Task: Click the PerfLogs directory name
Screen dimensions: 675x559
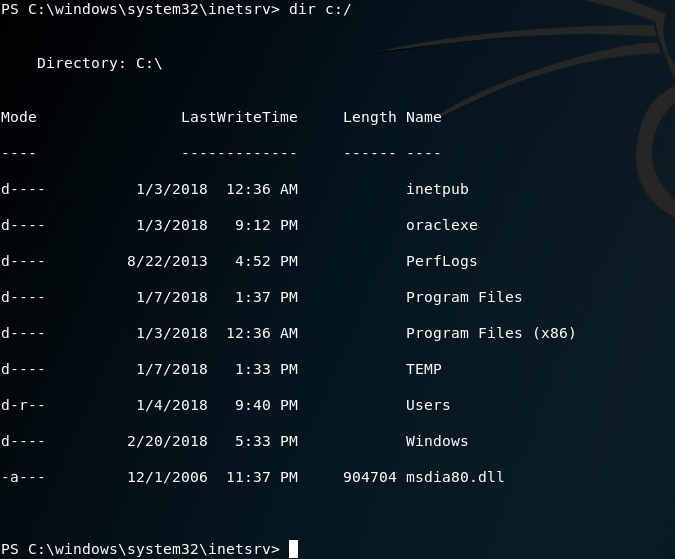Action: point(441,261)
